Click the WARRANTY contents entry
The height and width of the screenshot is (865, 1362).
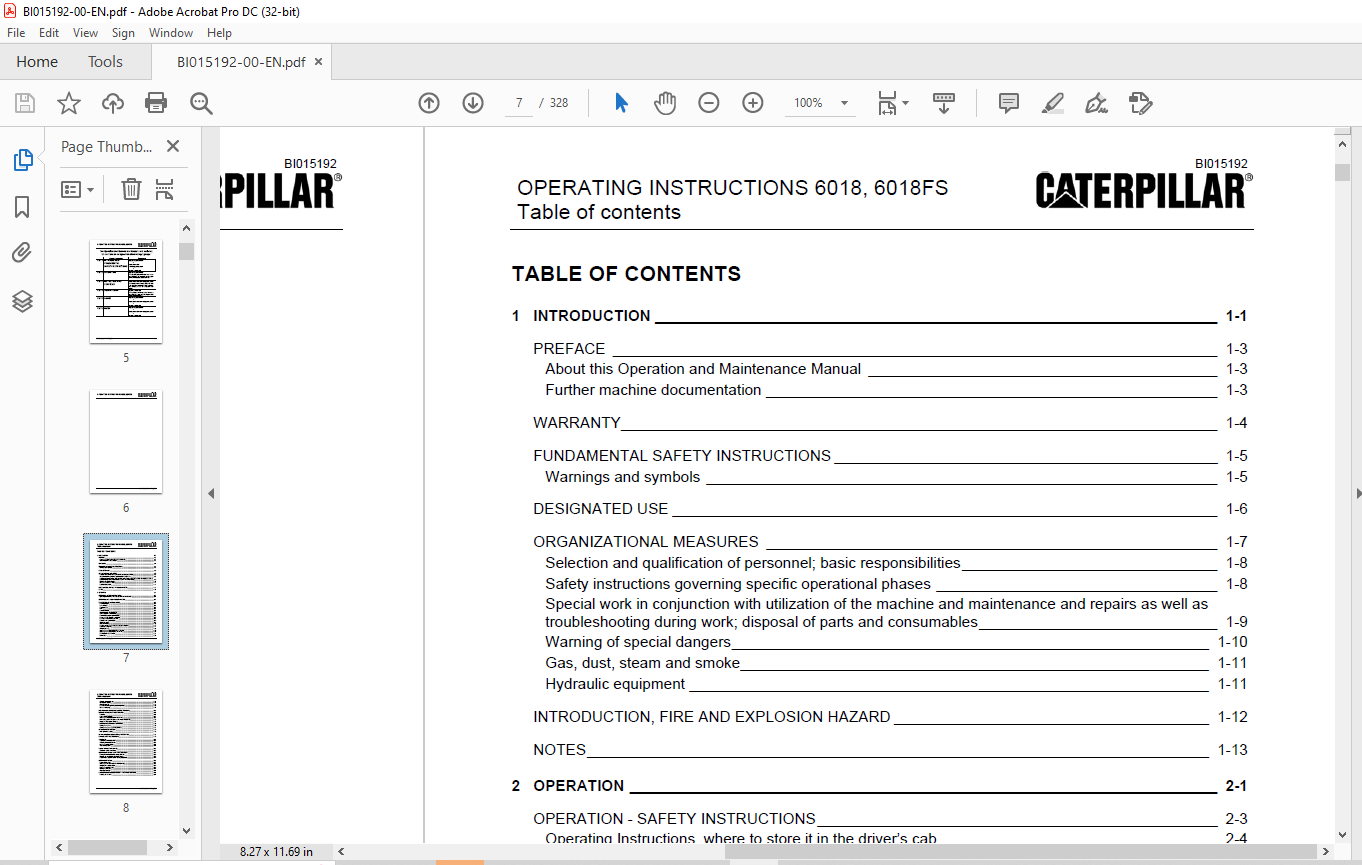890,423
